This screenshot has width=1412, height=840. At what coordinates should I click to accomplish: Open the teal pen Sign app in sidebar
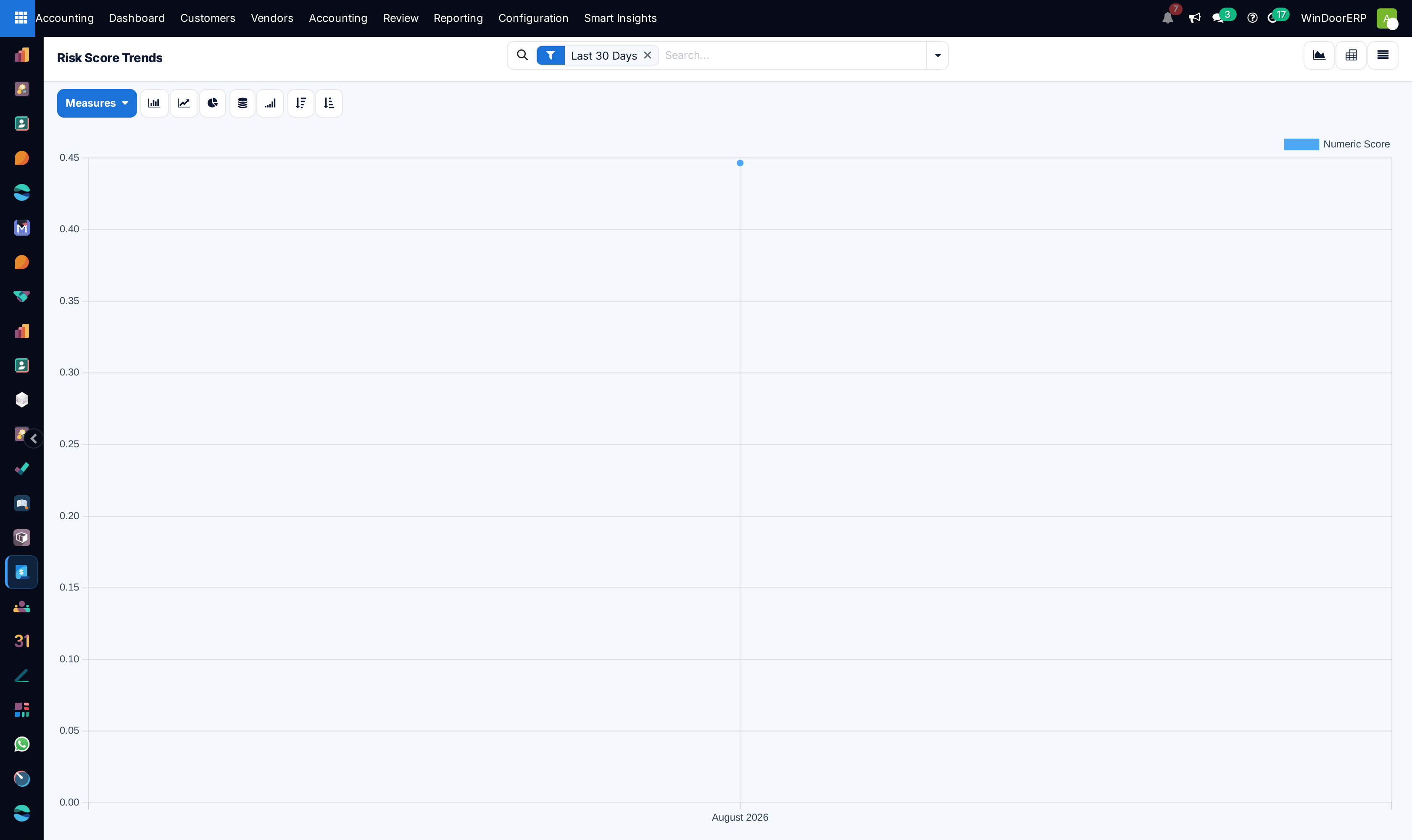pos(21,675)
